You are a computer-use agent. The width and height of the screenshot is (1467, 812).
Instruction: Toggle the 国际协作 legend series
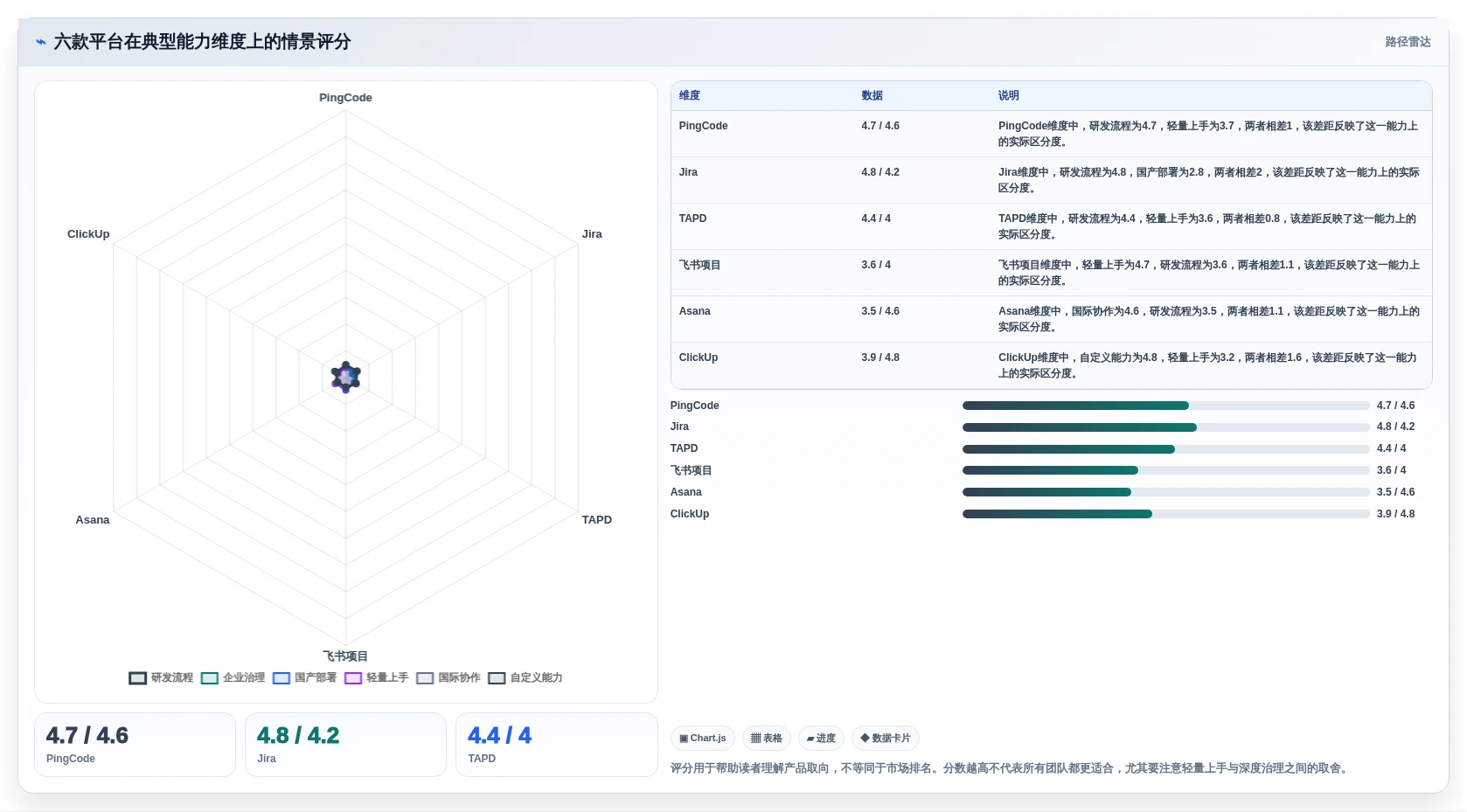pyautogui.click(x=448, y=677)
